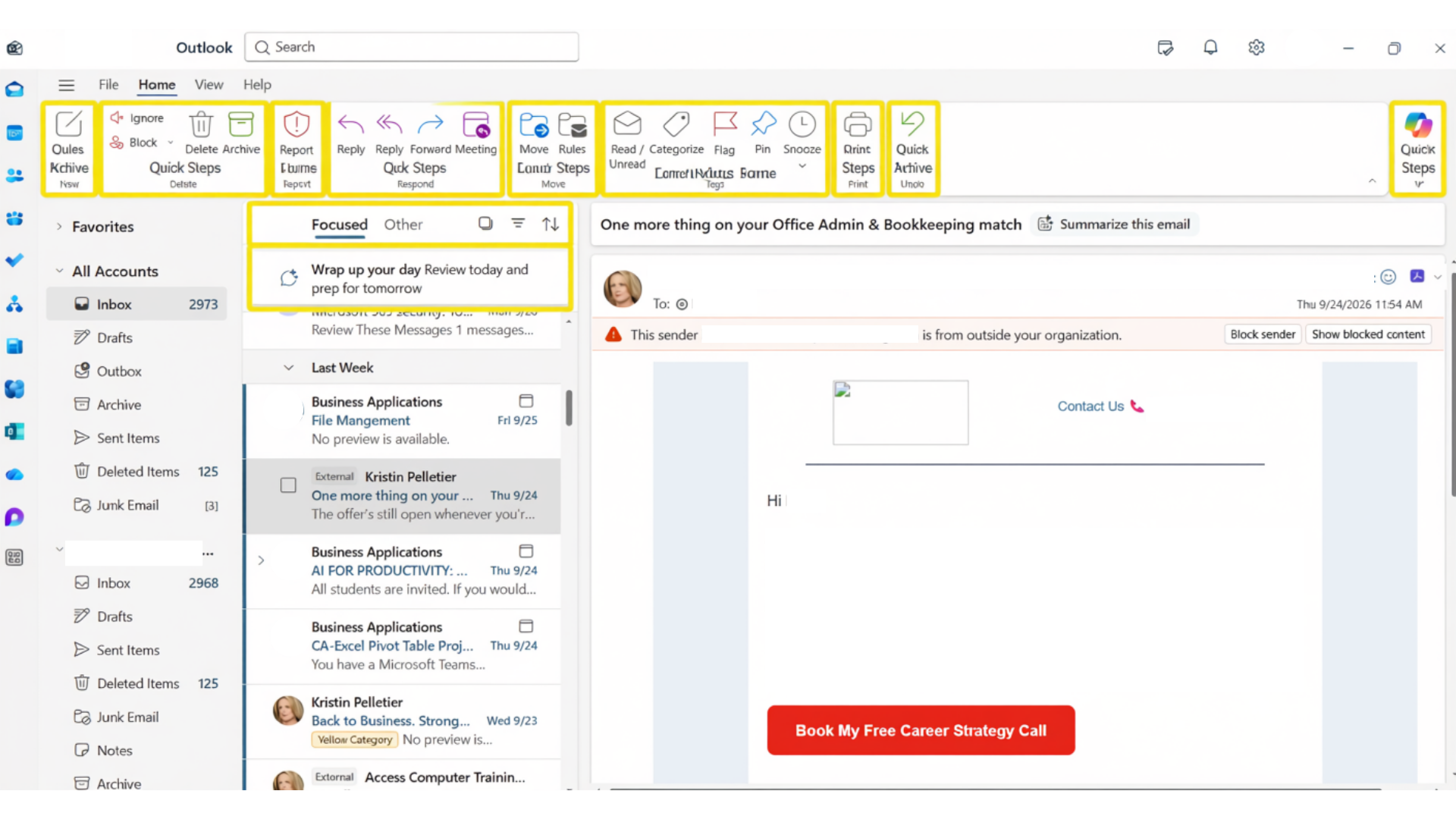
Task: Pin the selected email
Action: (x=764, y=123)
